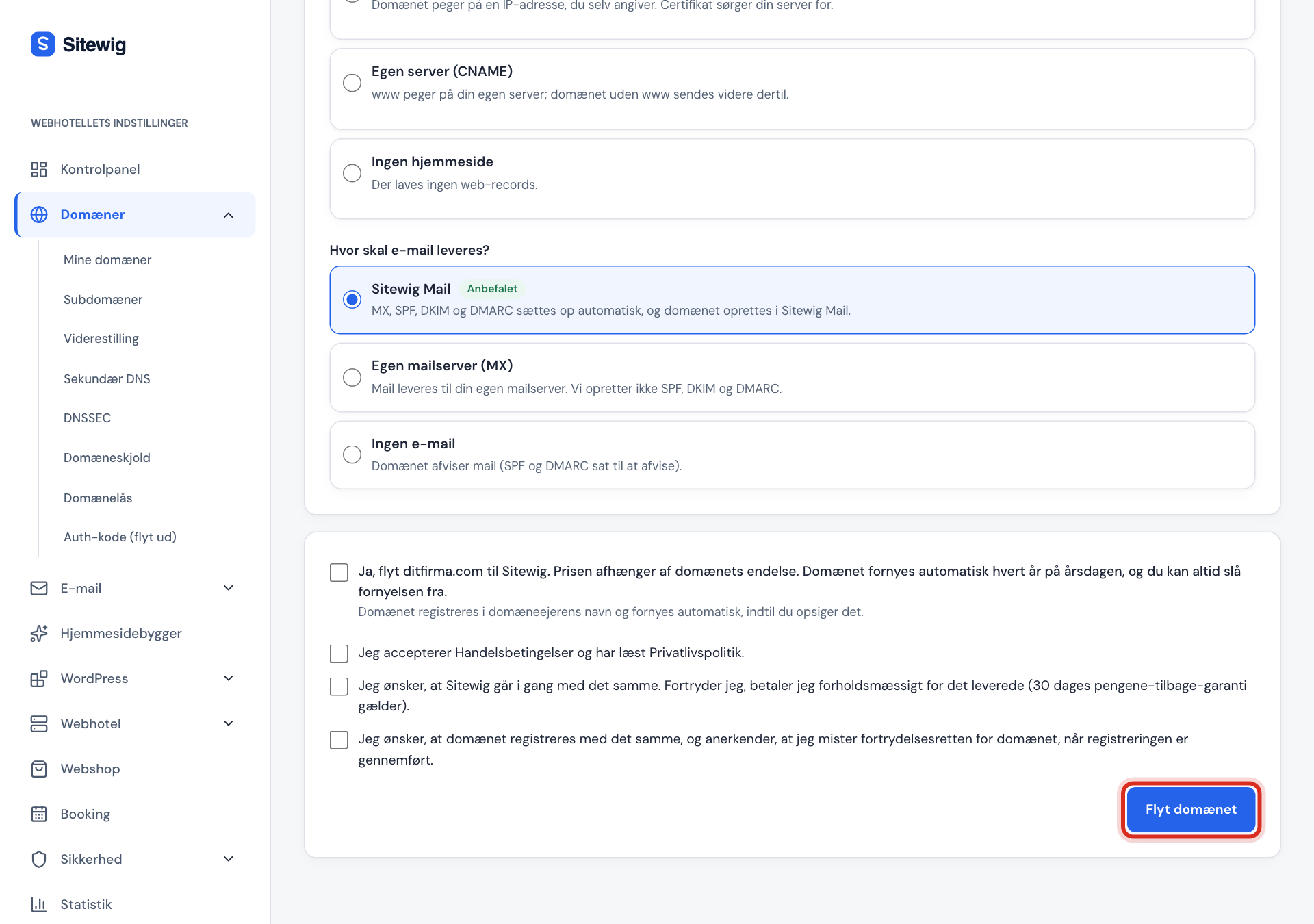
Task: Click the calendar icon for Booking
Action: [x=39, y=814]
